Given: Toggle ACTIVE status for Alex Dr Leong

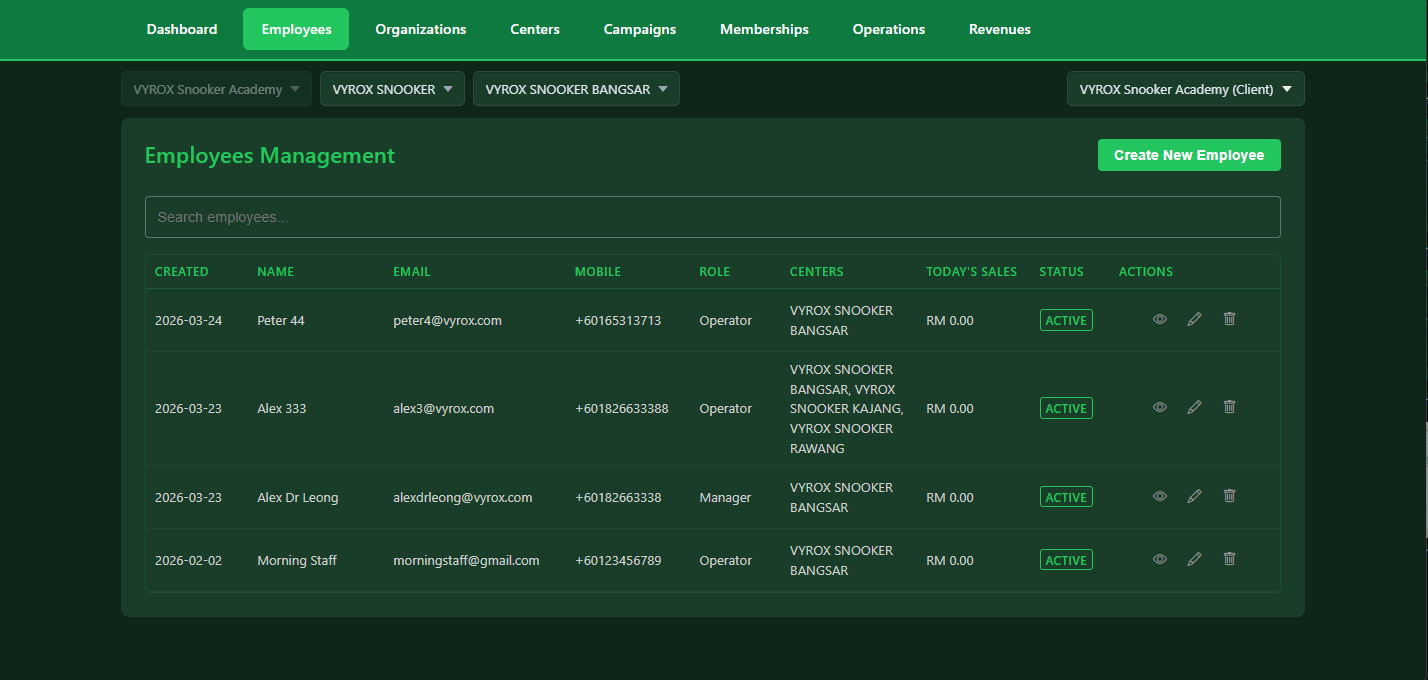Looking at the screenshot, I should [x=1066, y=496].
